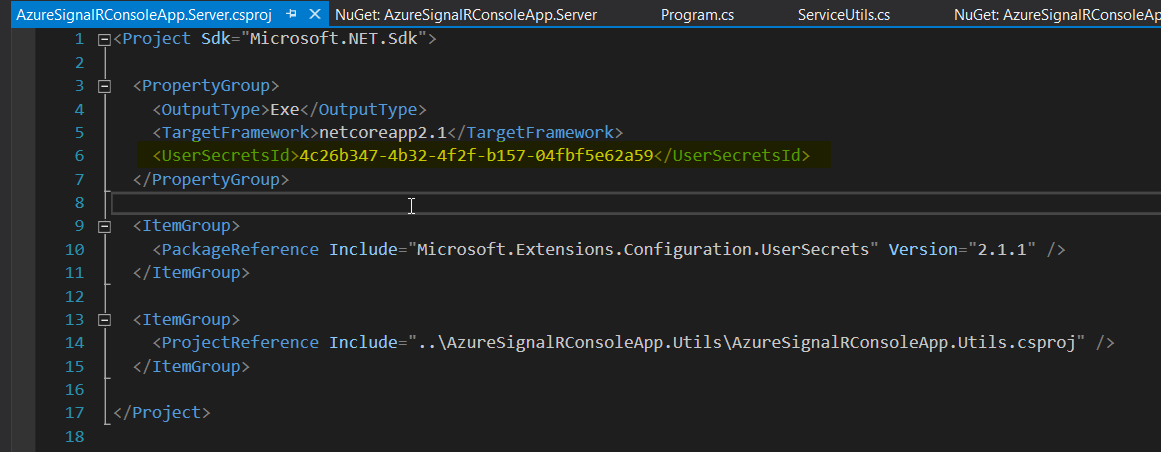1161x452 pixels.
Task: Click closing ItemGroup tag on line 15
Action: [192, 366]
